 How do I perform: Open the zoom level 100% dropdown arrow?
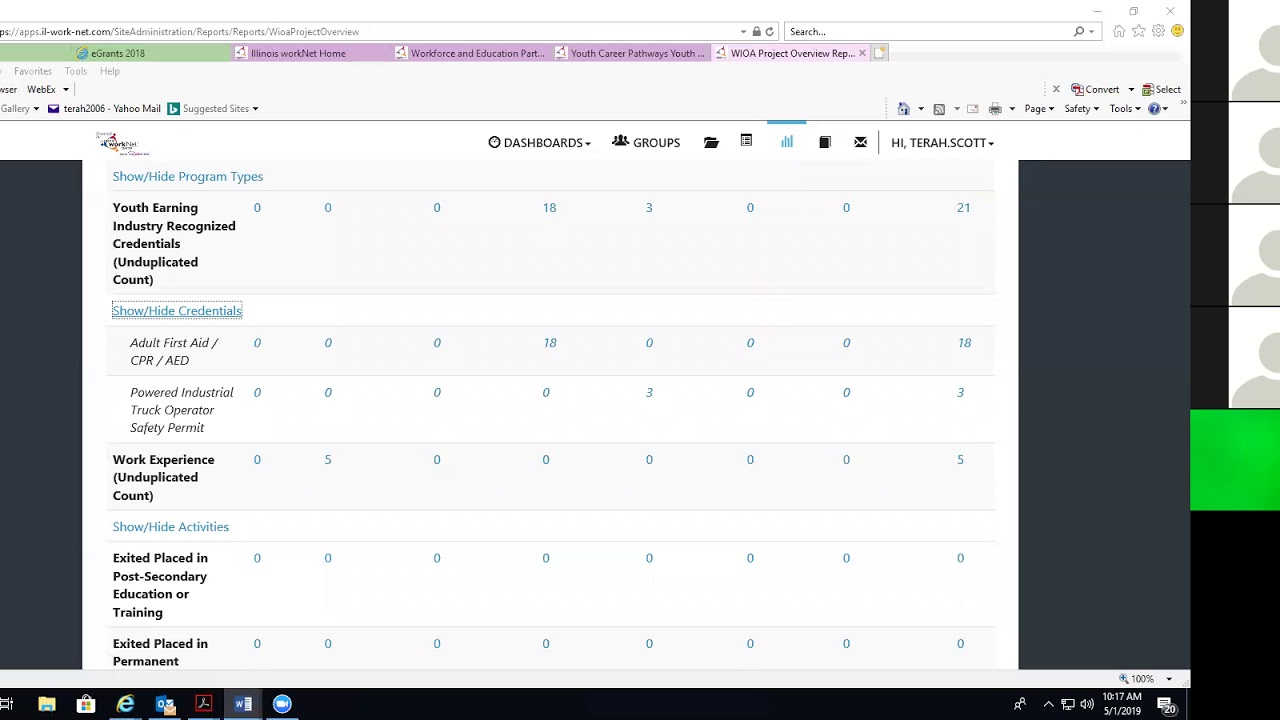pos(1169,679)
